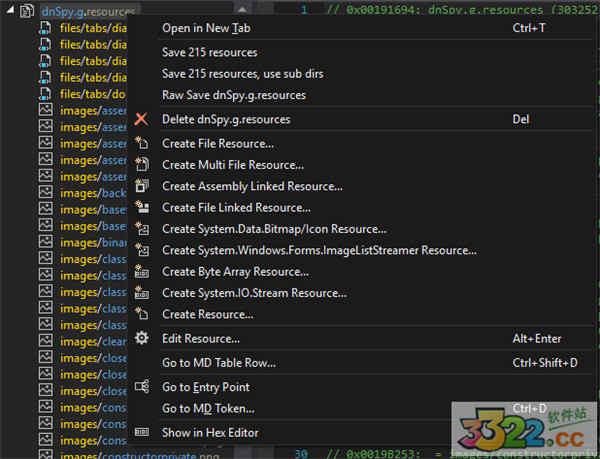The height and width of the screenshot is (459, 600).
Task: Click the Edit Resource gear icon
Action: coord(142,338)
